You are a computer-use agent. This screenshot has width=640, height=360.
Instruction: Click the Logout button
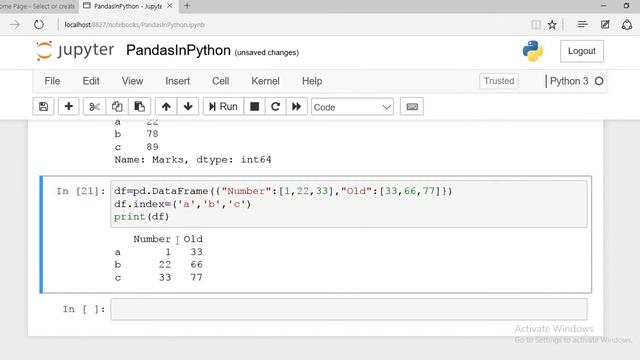[x=582, y=51]
